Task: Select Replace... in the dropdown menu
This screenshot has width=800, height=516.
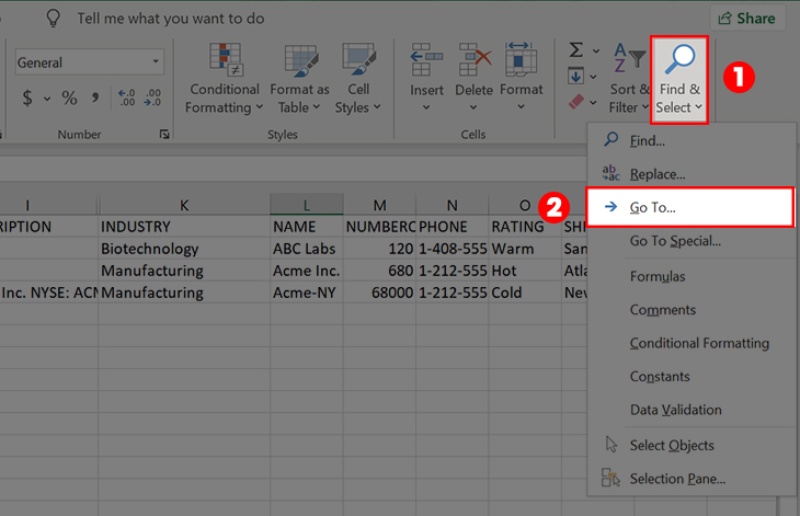Action: [x=657, y=174]
